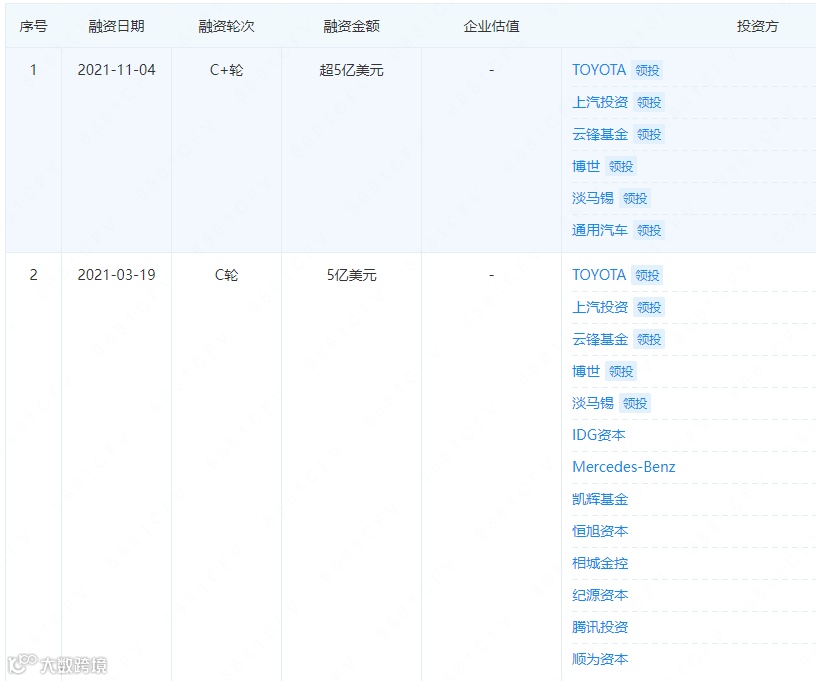Screen dimensions: 816x681
Task: Open 相城金控 investor link
Action: point(600,563)
